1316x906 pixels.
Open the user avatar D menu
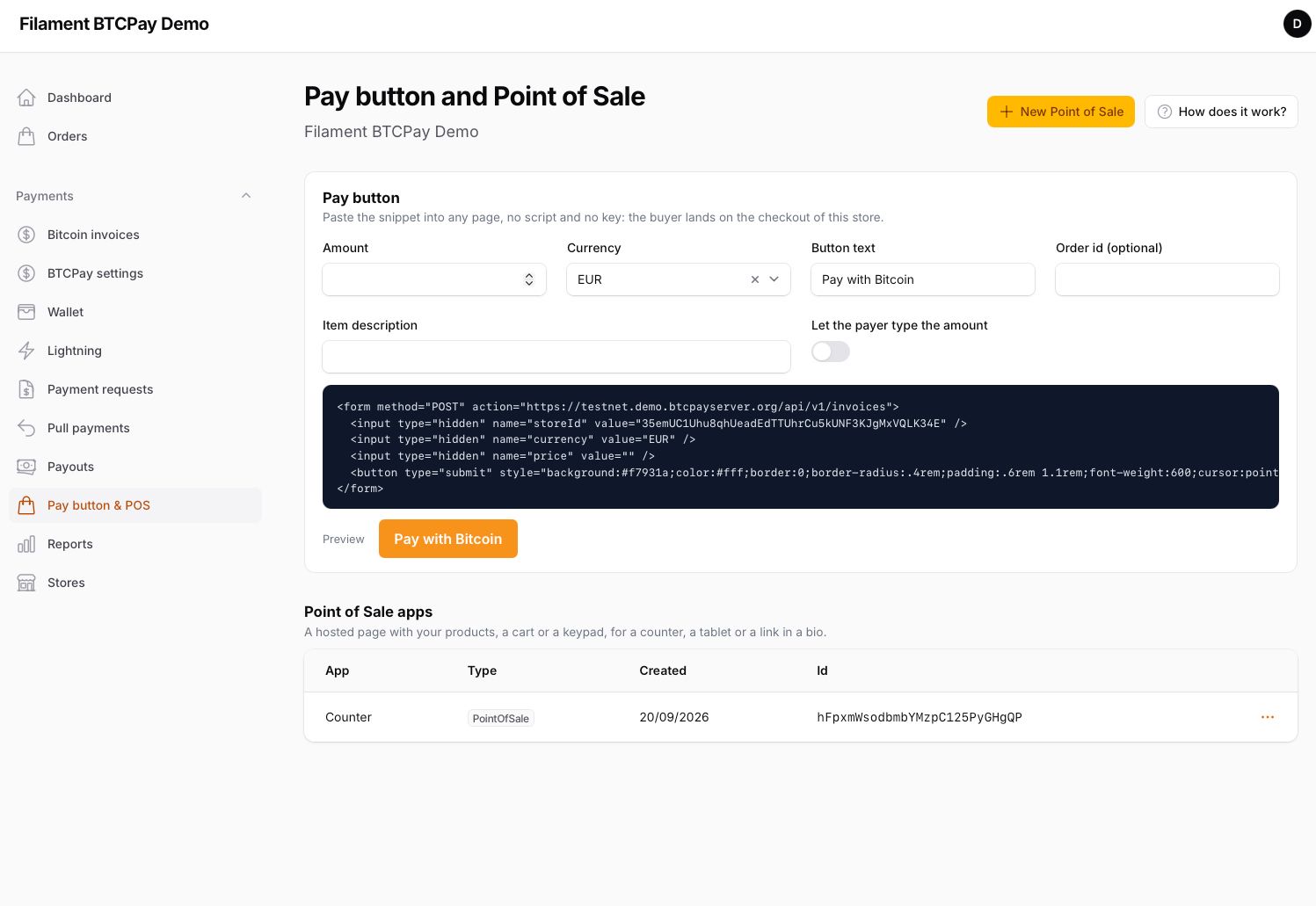click(1297, 24)
